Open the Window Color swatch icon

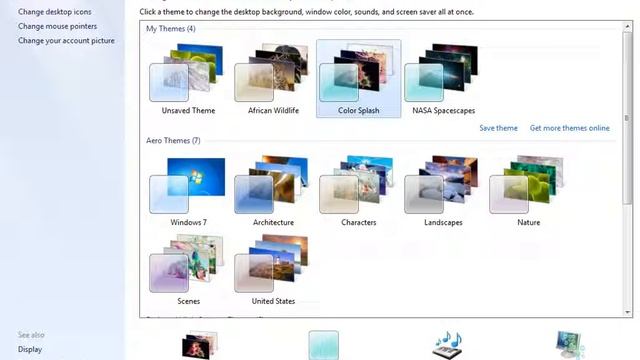[323, 345]
